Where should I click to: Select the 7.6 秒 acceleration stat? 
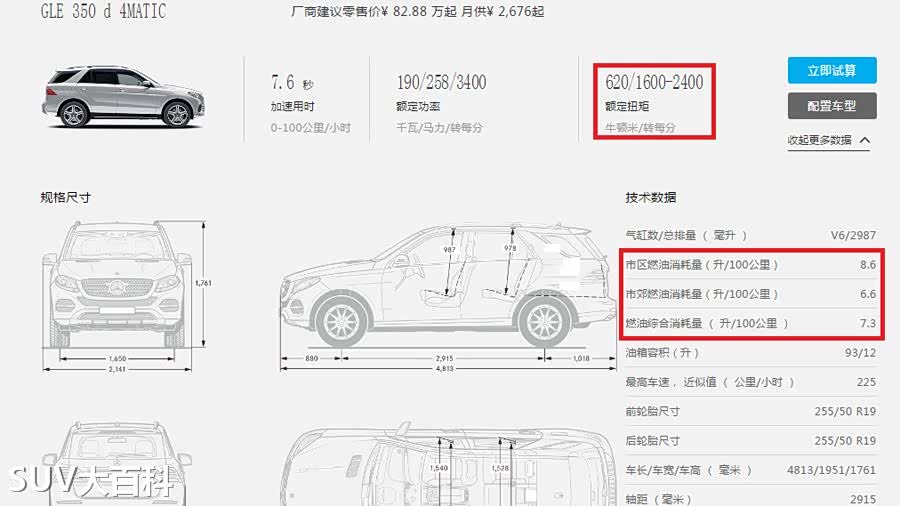point(293,83)
